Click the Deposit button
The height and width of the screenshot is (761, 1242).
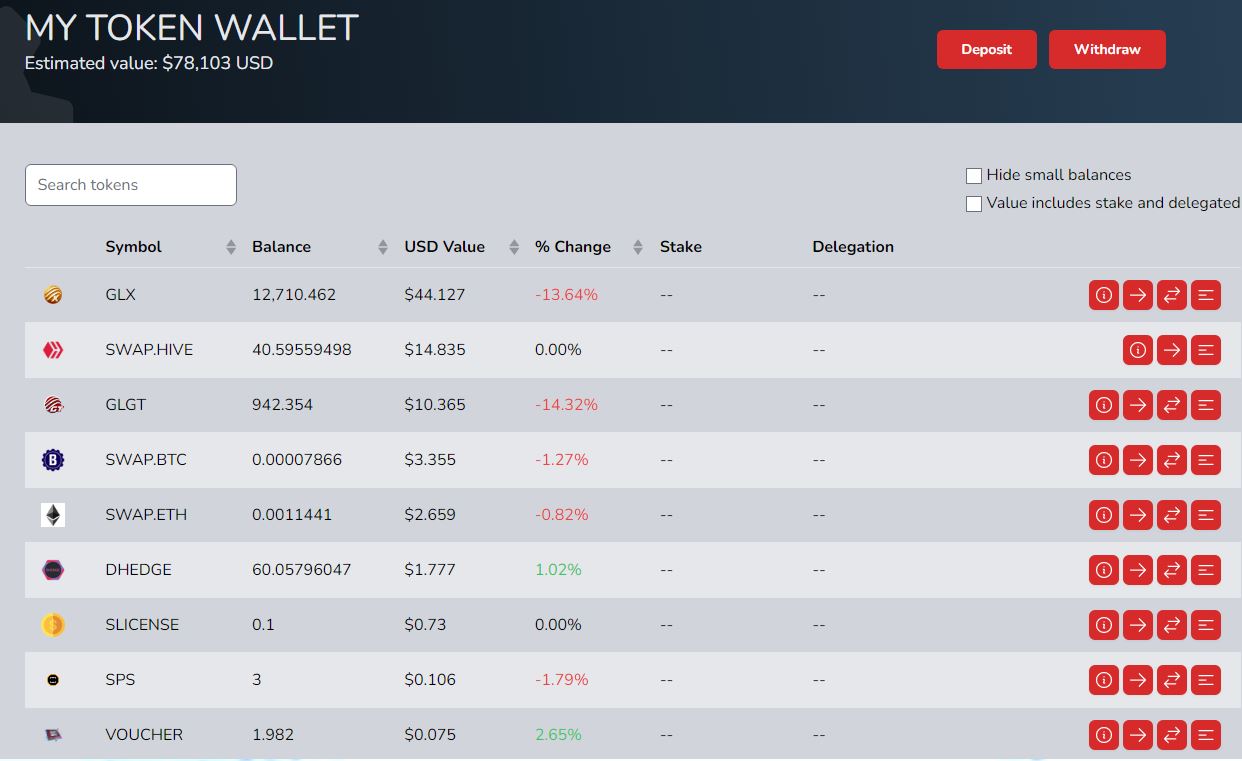point(987,49)
